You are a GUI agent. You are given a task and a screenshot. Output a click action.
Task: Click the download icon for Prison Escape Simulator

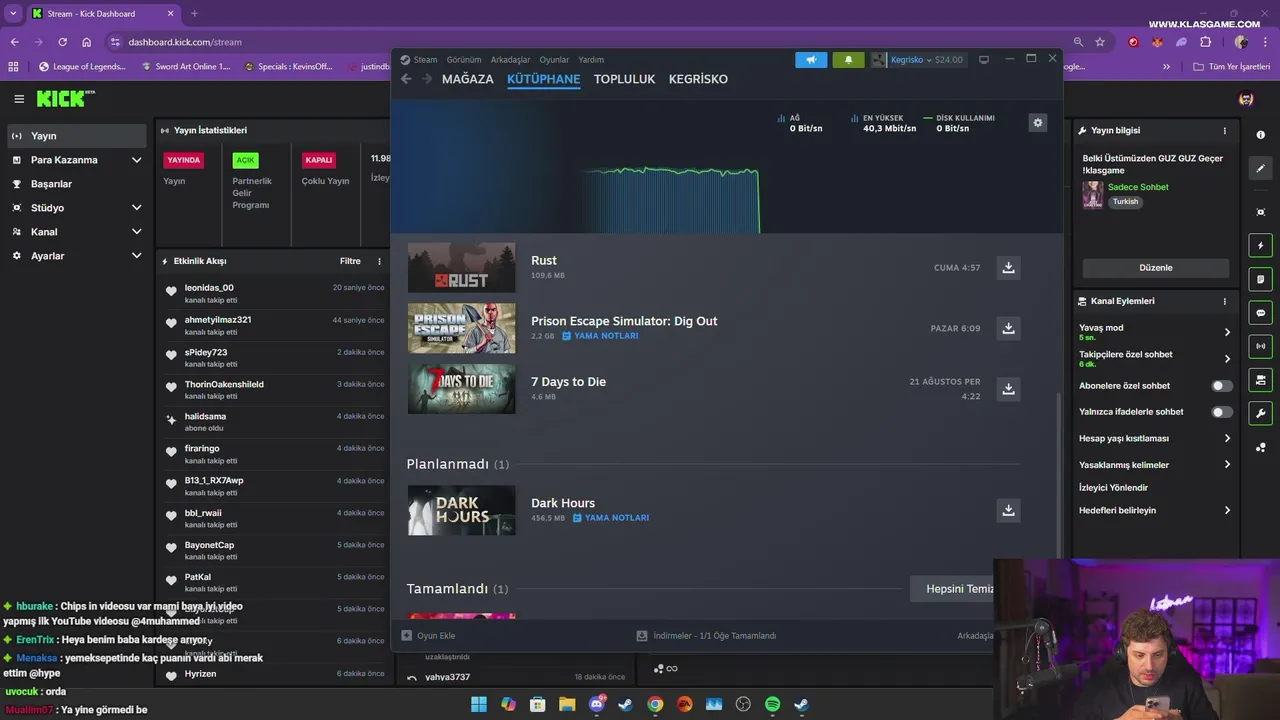[1008, 328]
